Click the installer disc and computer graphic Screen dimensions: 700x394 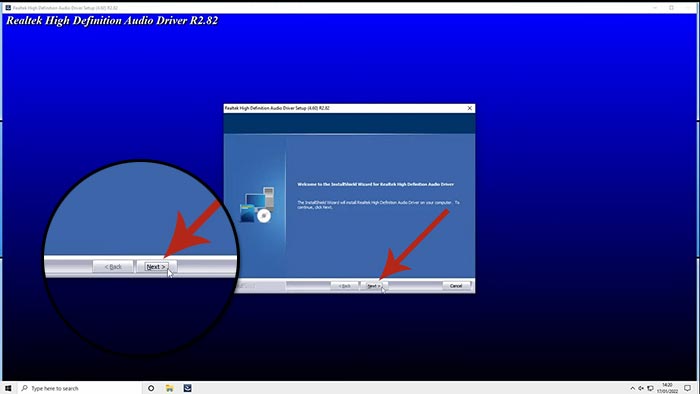click(258, 205)
